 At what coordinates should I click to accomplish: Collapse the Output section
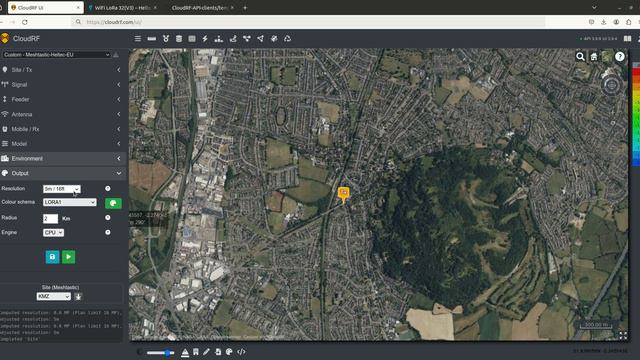click(x=62, y=173)
